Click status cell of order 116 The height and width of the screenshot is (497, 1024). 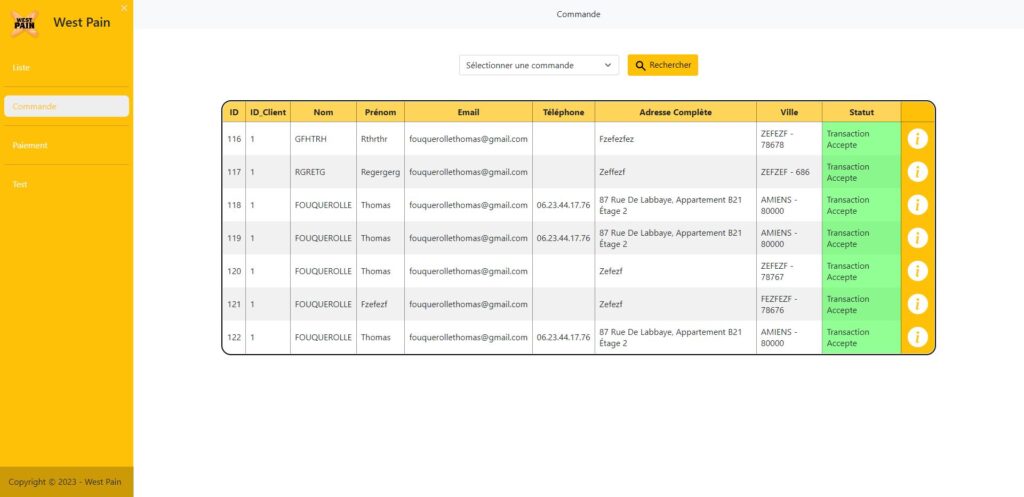861,138
